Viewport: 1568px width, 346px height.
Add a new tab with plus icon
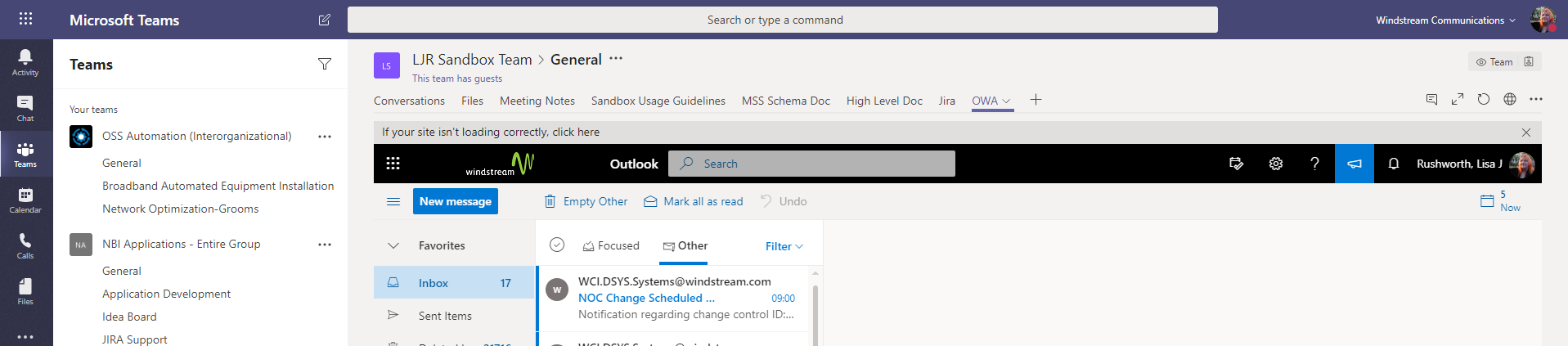tap(1036, 100)
